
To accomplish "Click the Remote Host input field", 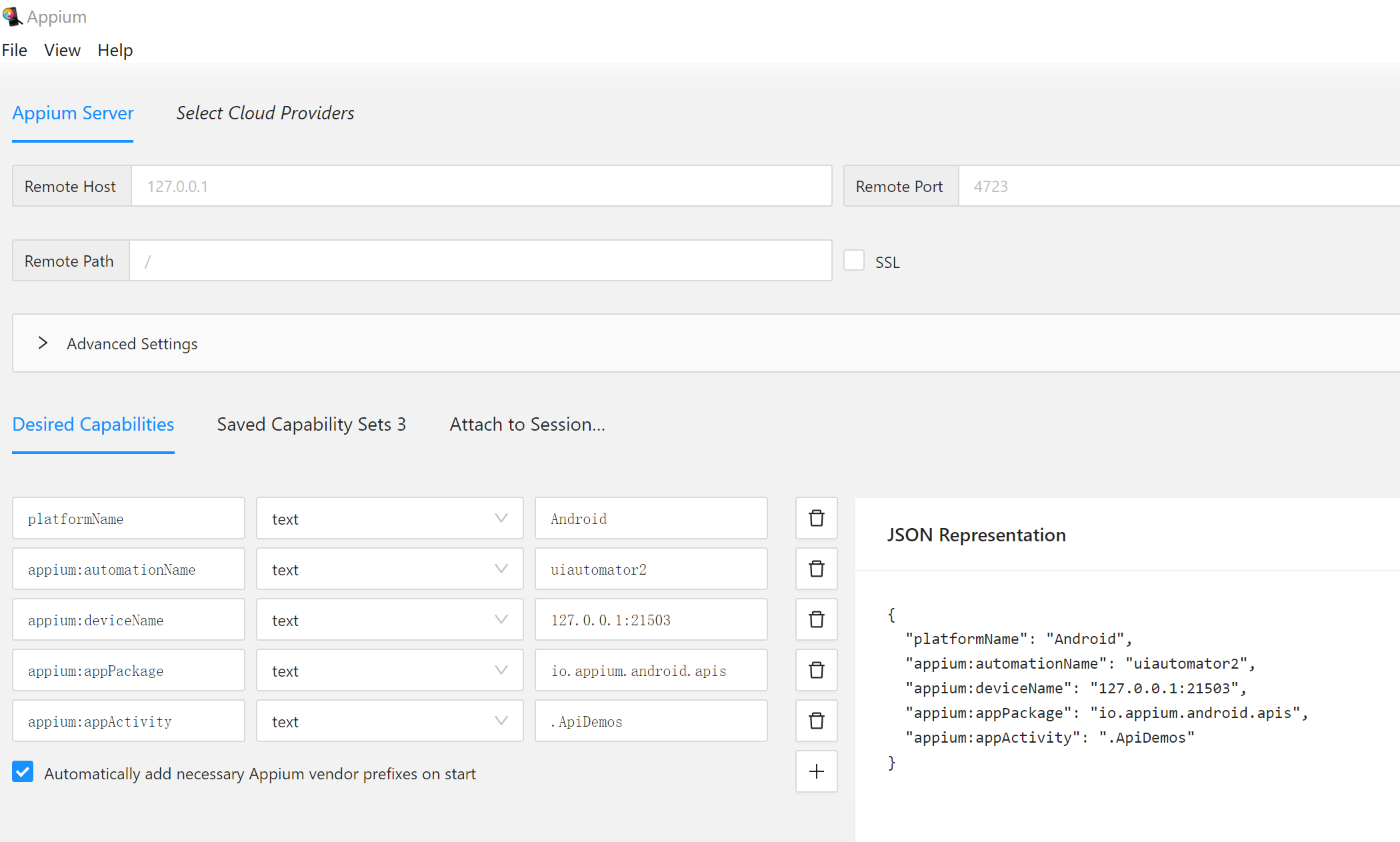I will [x=480, y=186].
